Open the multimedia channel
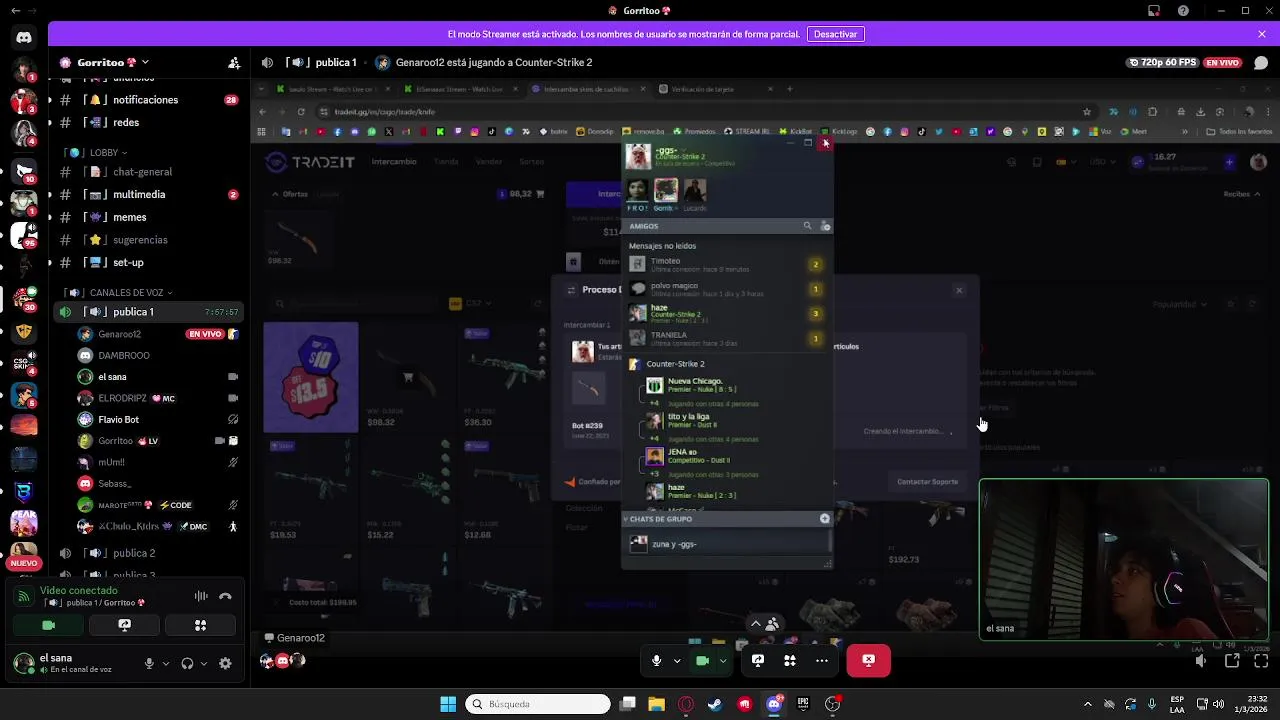The height and width of the screenshot is (720, 1280). [x=148, y=194]
